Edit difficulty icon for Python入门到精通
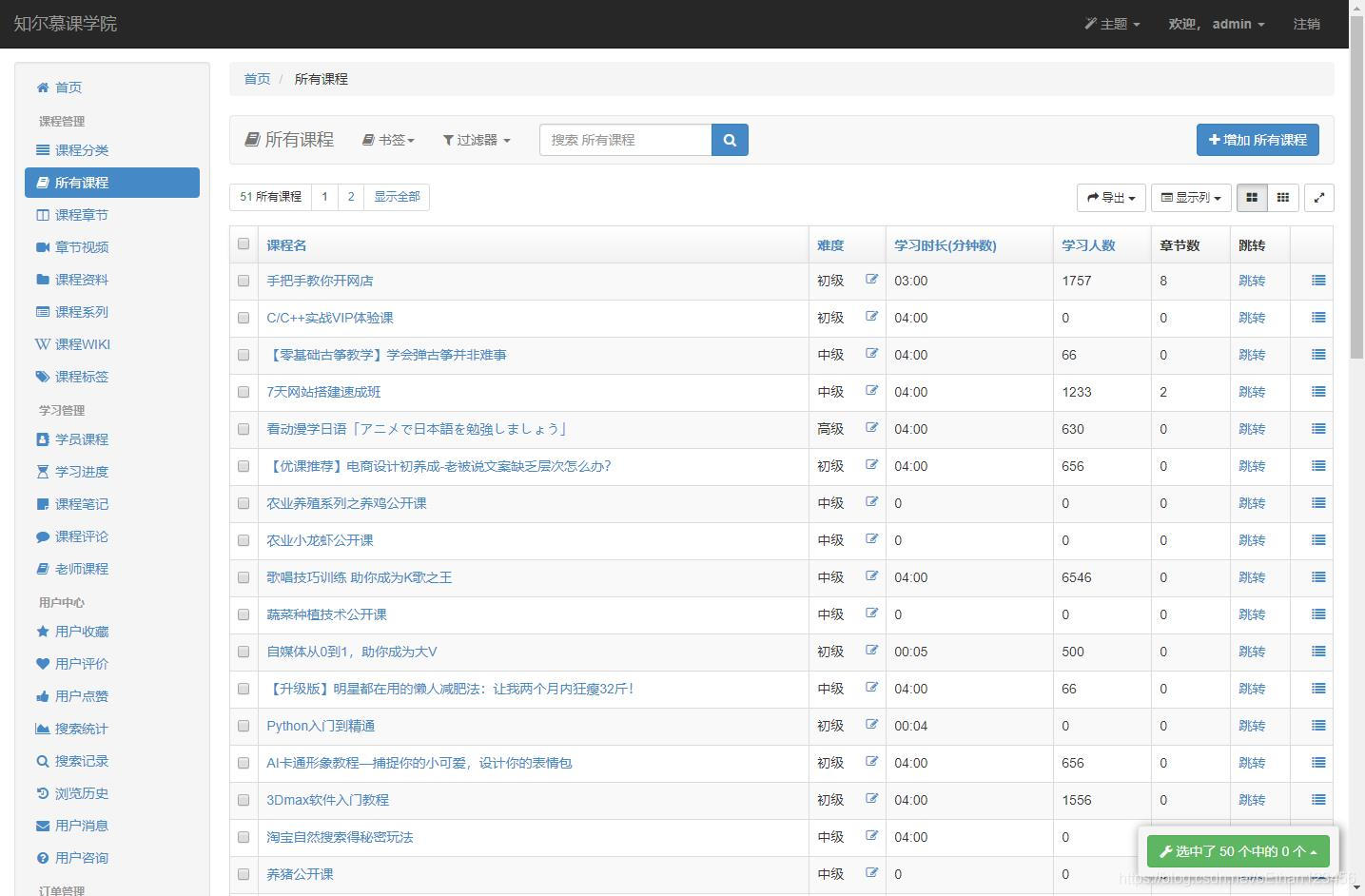The image size is (1365, 896). tap(871, 725)
